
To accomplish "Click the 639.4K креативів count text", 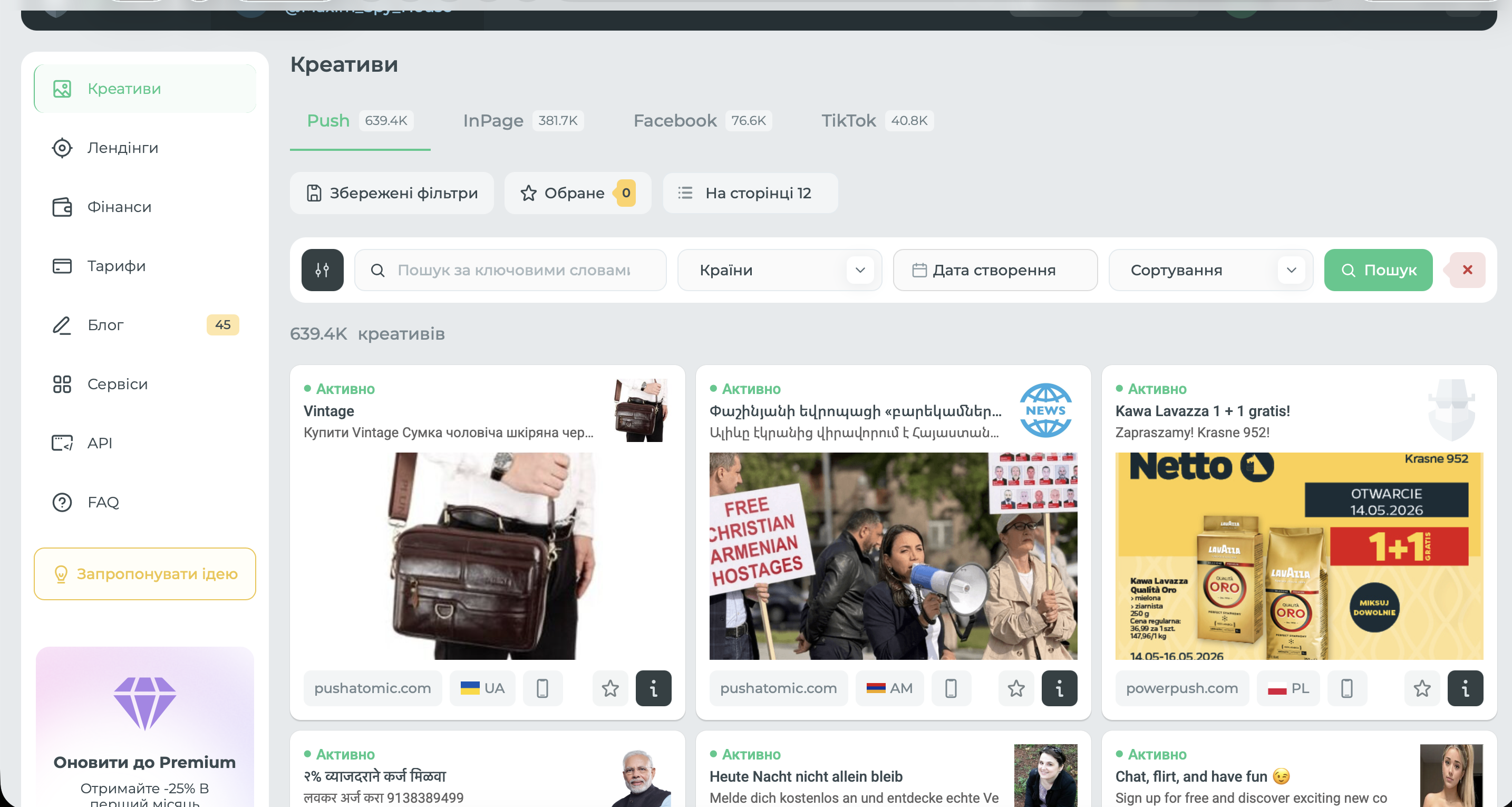I will (367, 334).
